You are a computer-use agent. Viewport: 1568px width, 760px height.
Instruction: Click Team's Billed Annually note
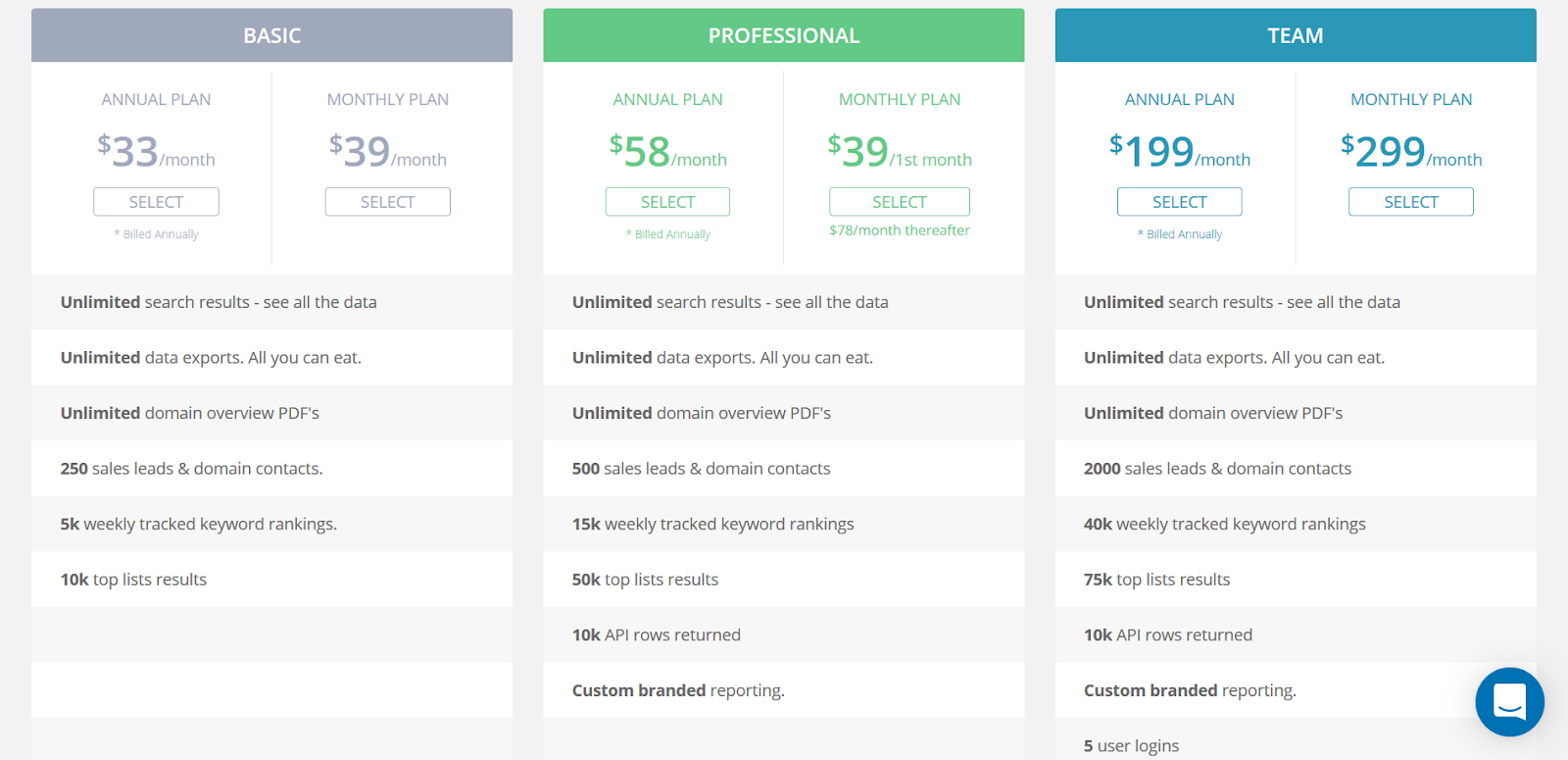coord(1180,234)
